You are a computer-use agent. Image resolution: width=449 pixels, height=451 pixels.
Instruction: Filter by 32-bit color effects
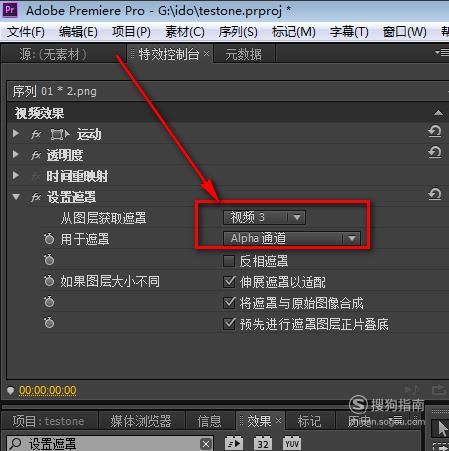[x=263, y=443]
